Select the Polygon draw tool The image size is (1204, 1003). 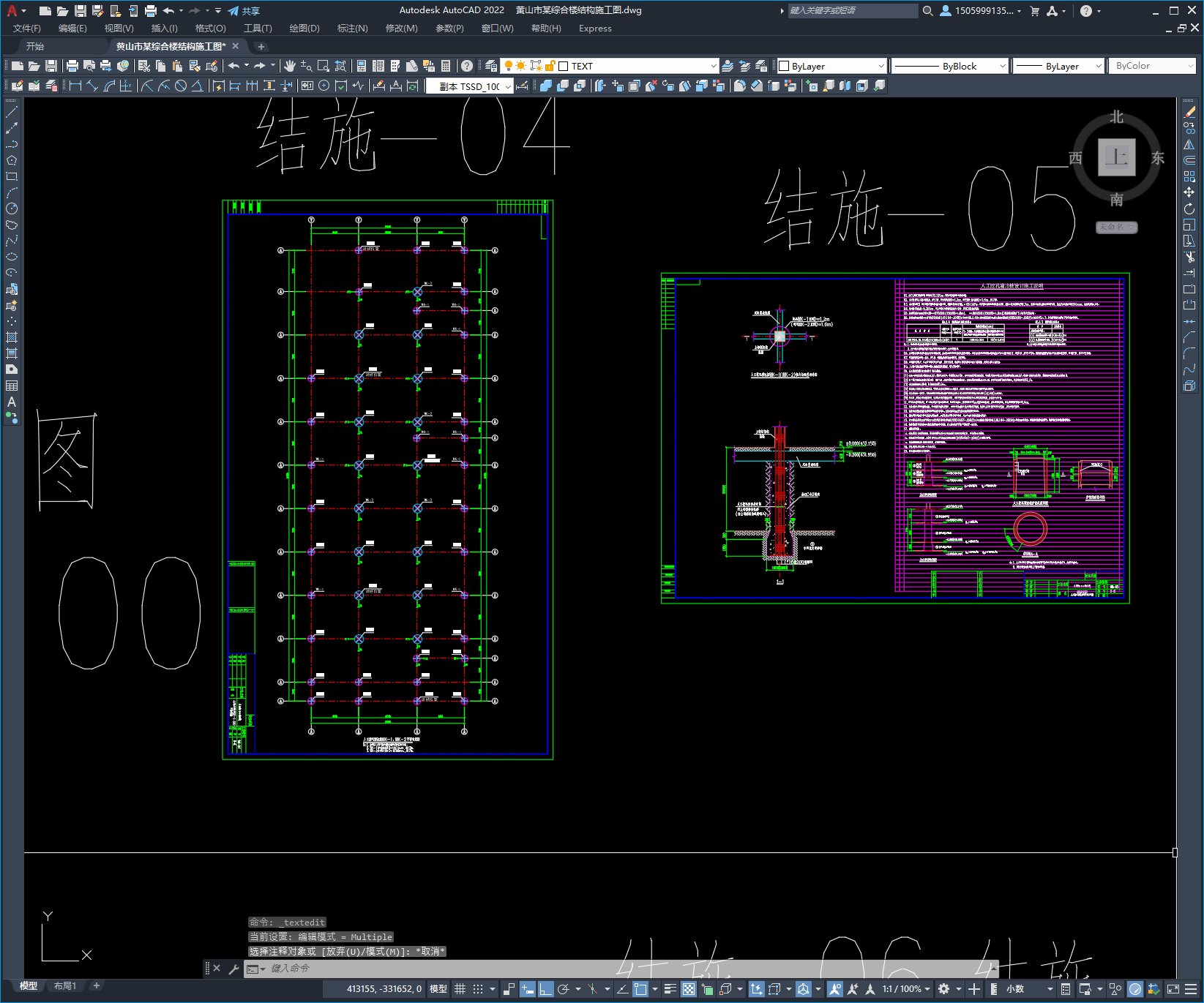12,160
